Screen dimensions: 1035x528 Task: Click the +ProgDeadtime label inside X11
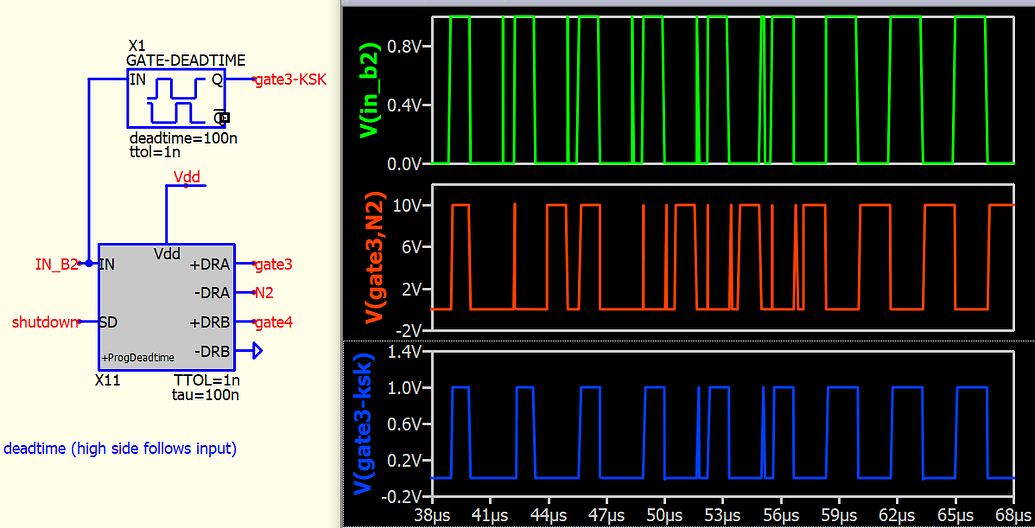138,358
